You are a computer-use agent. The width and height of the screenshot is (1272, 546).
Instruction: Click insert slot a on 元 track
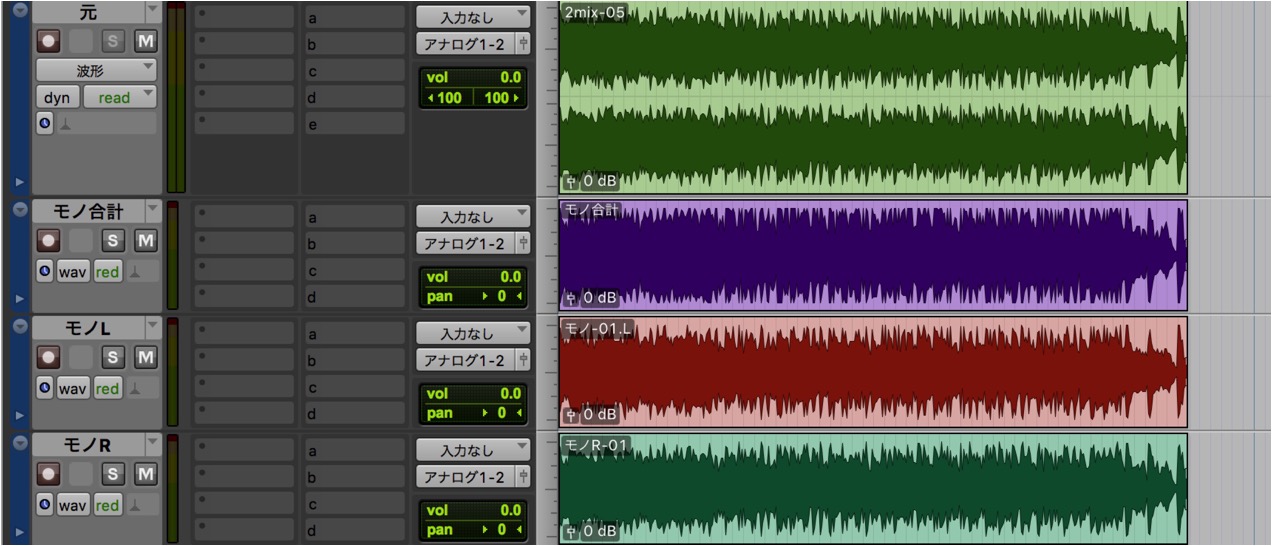pos(354,17)
